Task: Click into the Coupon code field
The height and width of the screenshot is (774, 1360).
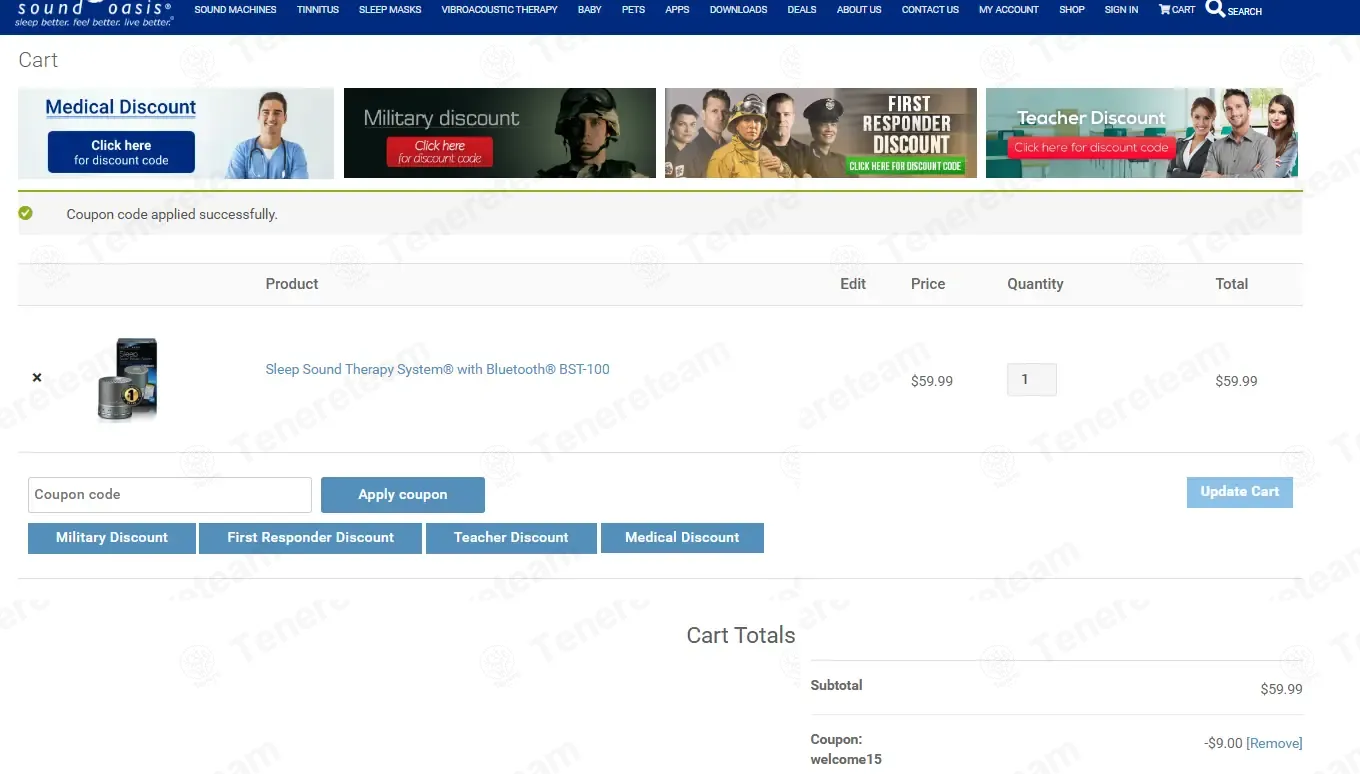Action: tap(170, 495)
